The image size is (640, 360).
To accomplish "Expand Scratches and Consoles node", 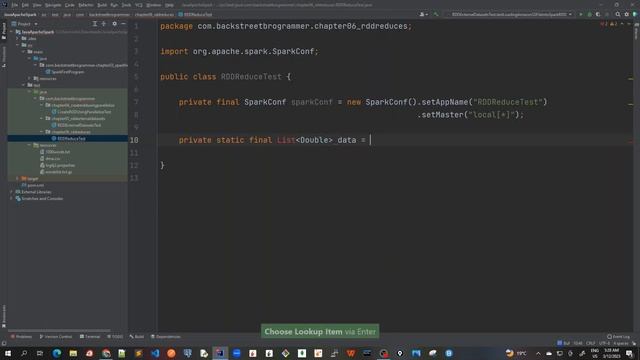I will click(11, 199).
